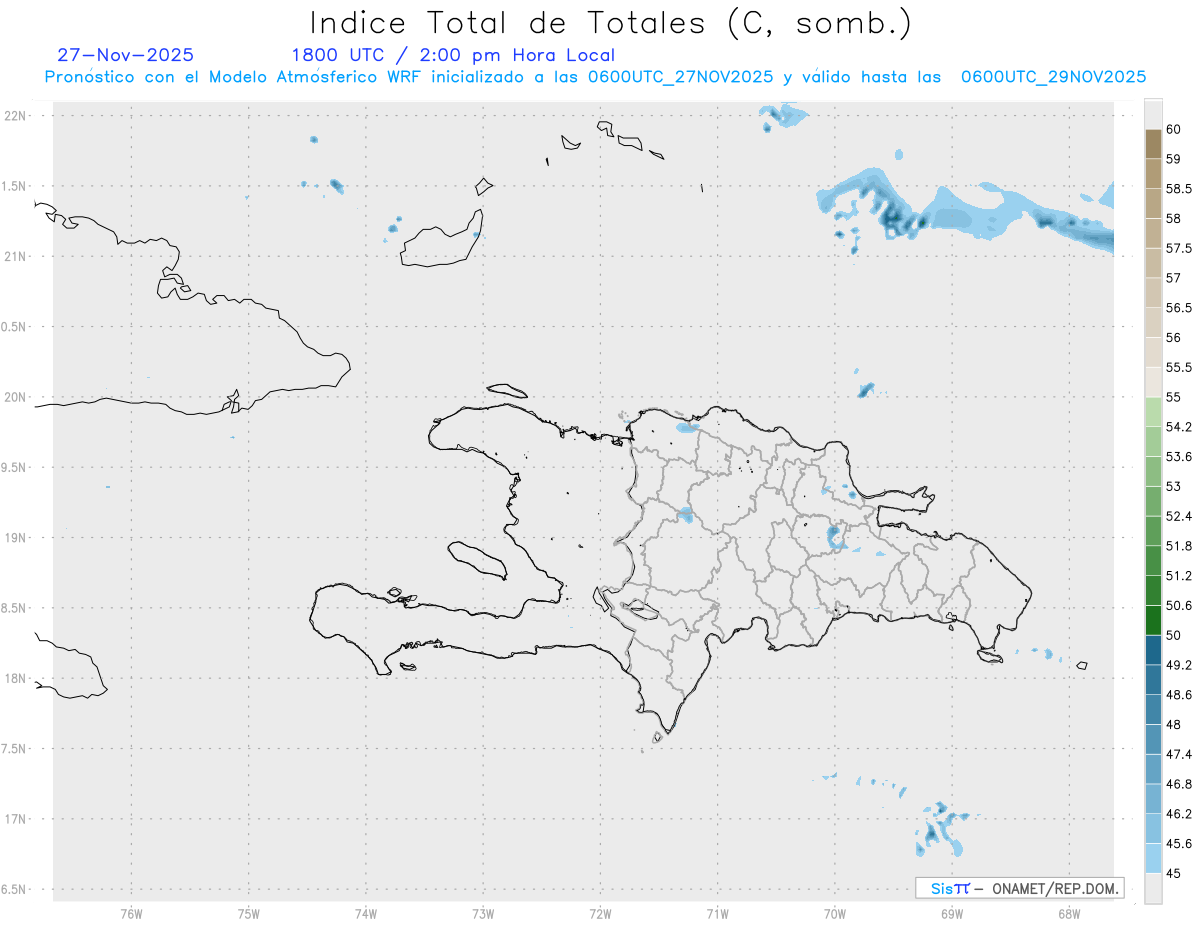Click the color bar label '57.5'
This screenshot has height=927, width=1200.
[1179, 248]
